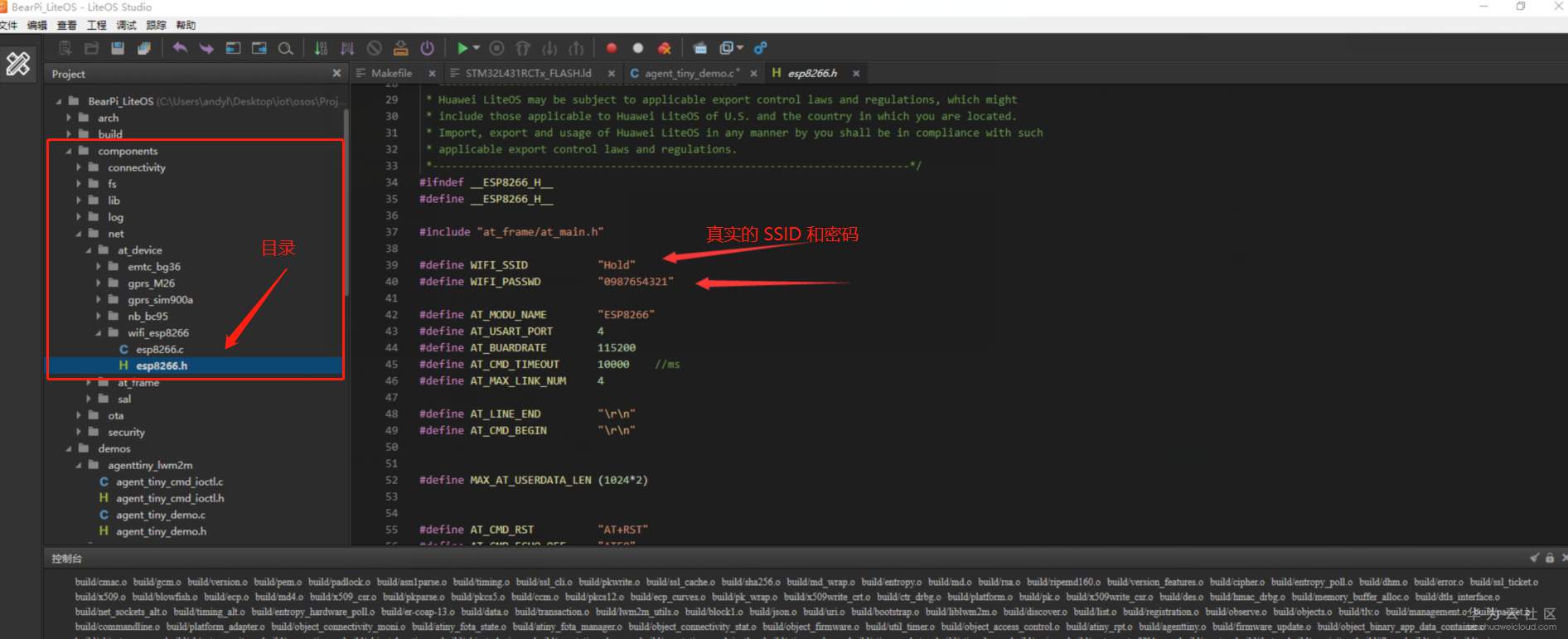1568x639 pixels.
Task: Click the stop debugging circle icon
Action: (x=496, y=48)
